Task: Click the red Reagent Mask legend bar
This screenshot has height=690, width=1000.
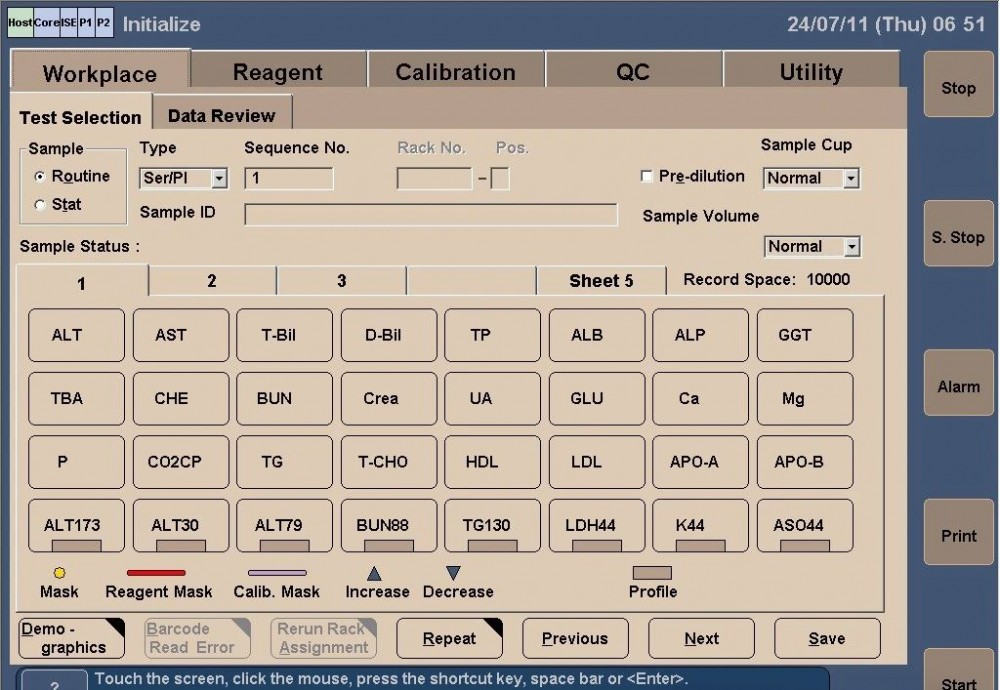Action: click(156, 573)
